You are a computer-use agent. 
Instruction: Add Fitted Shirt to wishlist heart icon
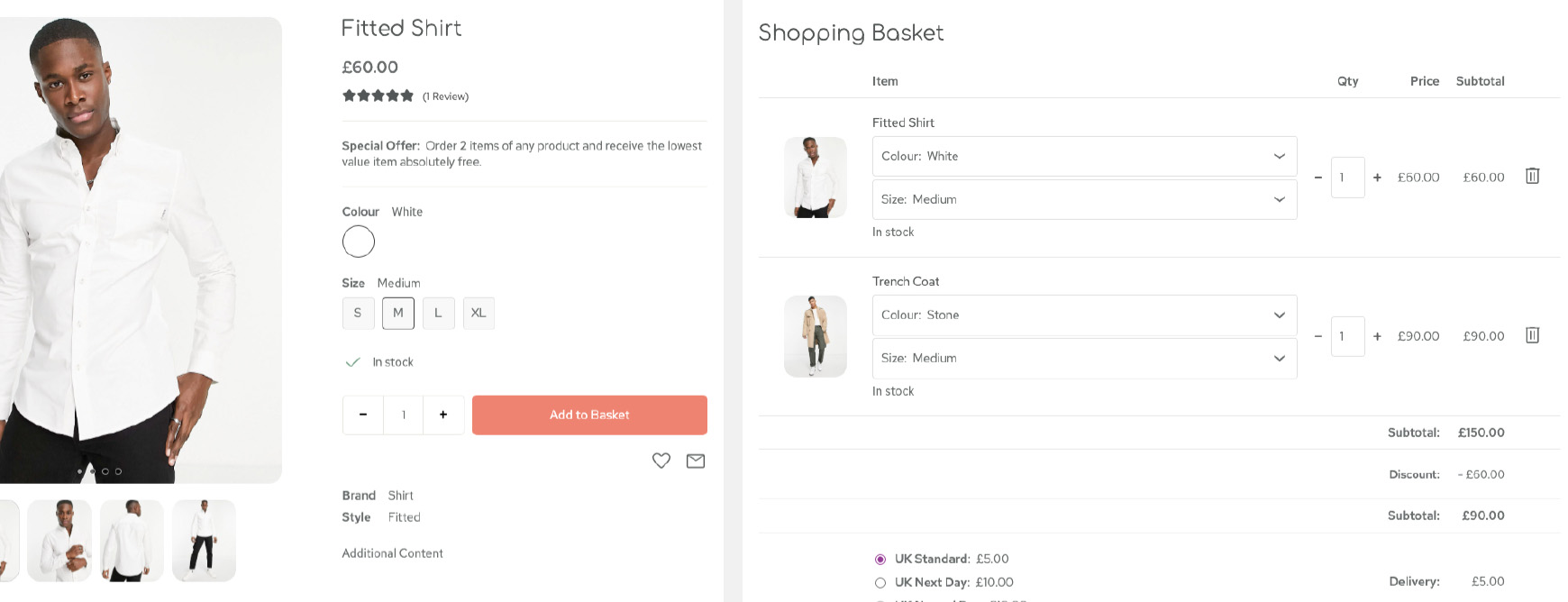tap(661, 461)
